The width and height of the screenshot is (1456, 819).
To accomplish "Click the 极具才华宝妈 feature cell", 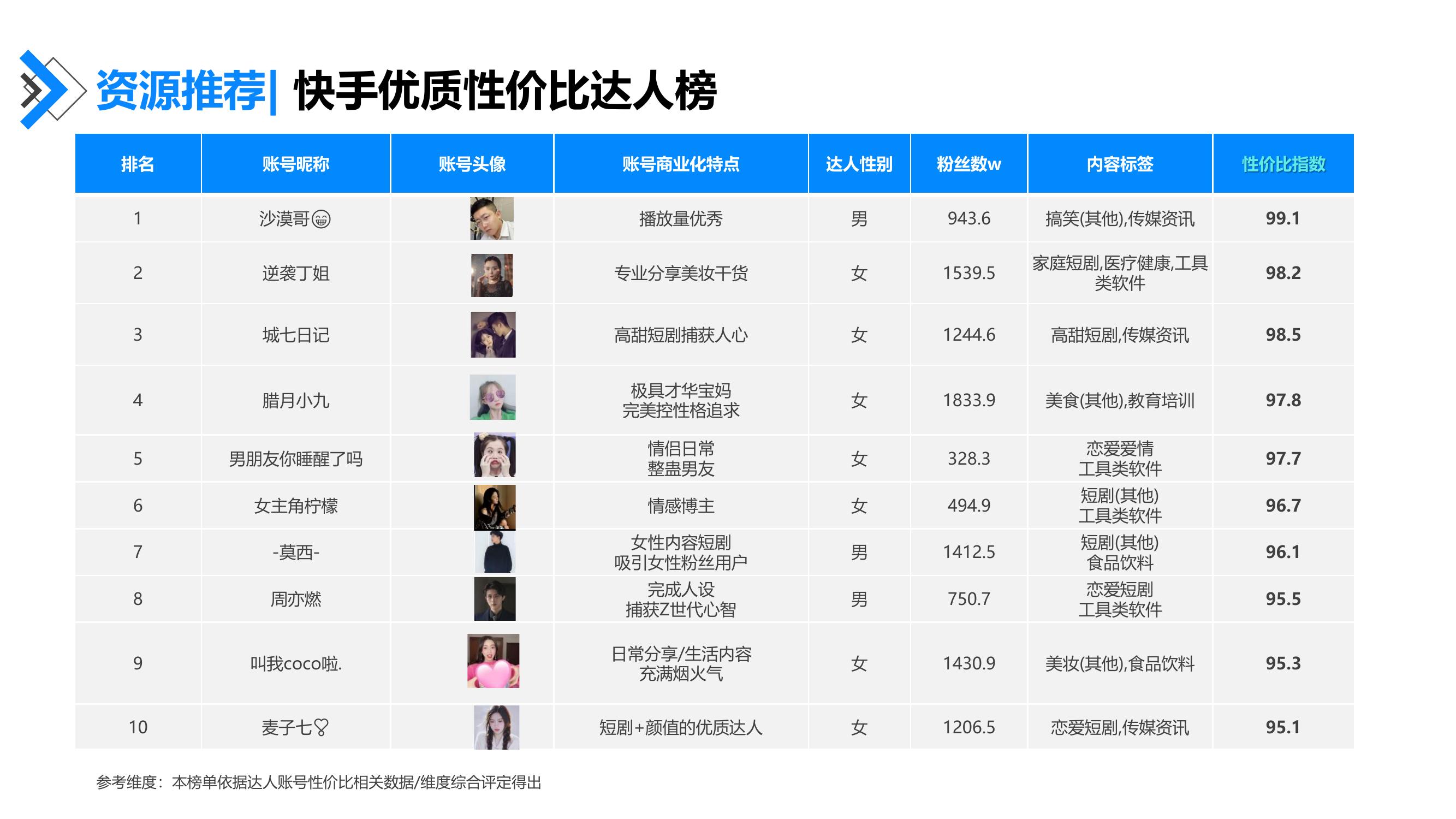I will [x=681, y=401].
